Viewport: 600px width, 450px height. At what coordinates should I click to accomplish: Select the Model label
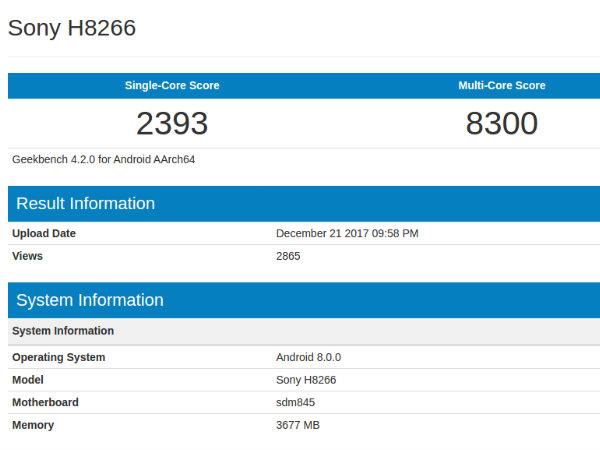coord(28,380)
